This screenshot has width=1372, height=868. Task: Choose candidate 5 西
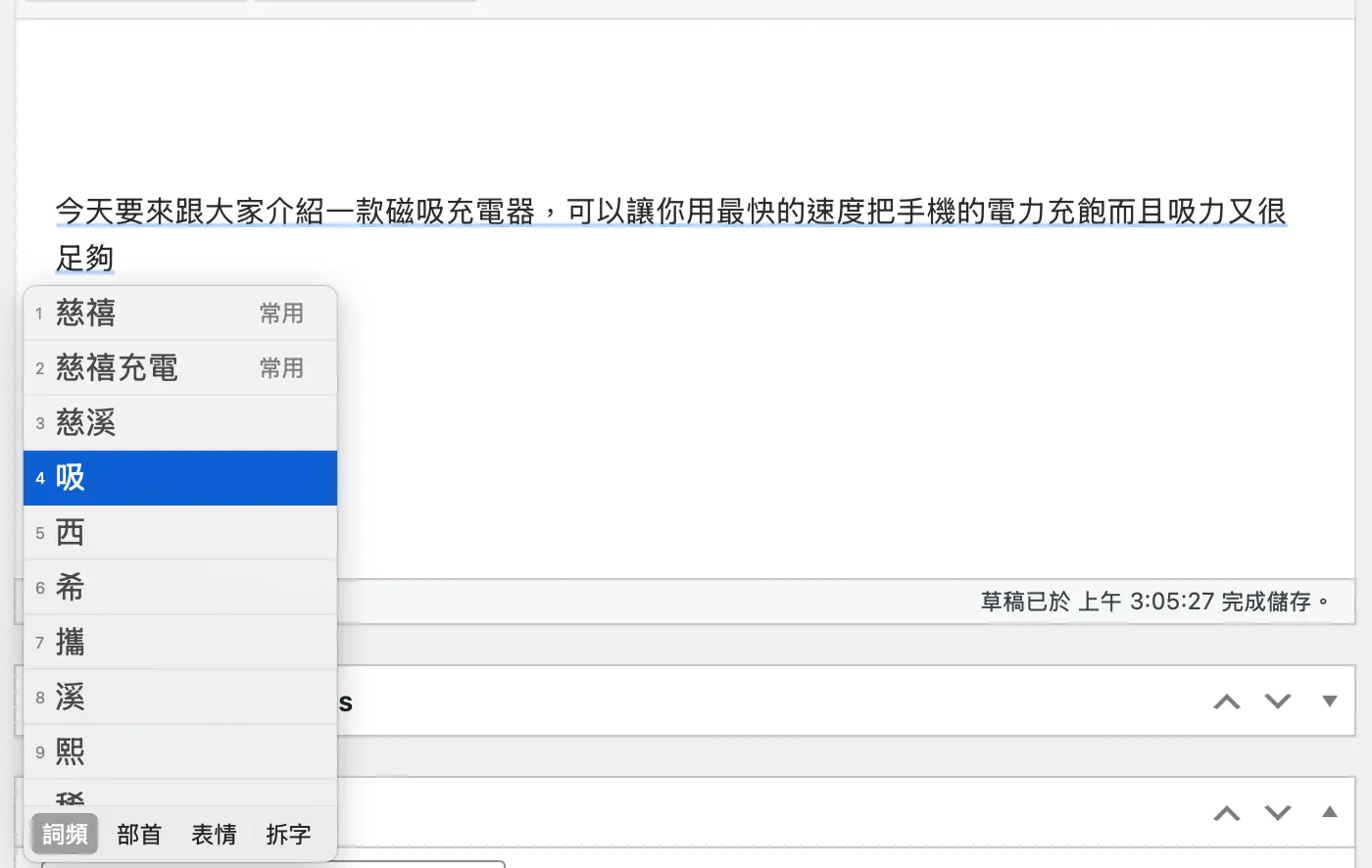(180, 533)
